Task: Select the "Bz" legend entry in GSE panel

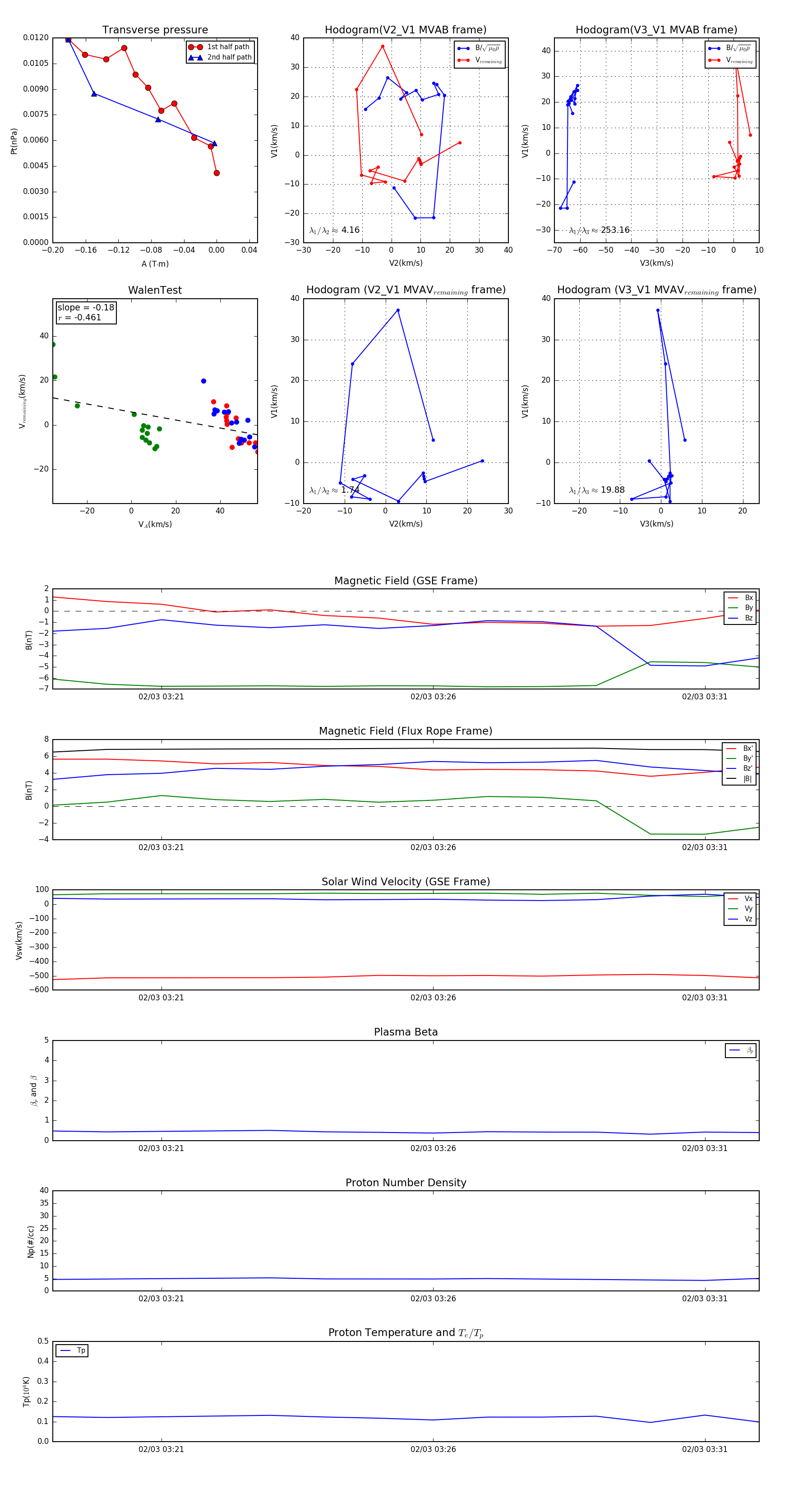Action: (740, 618)
